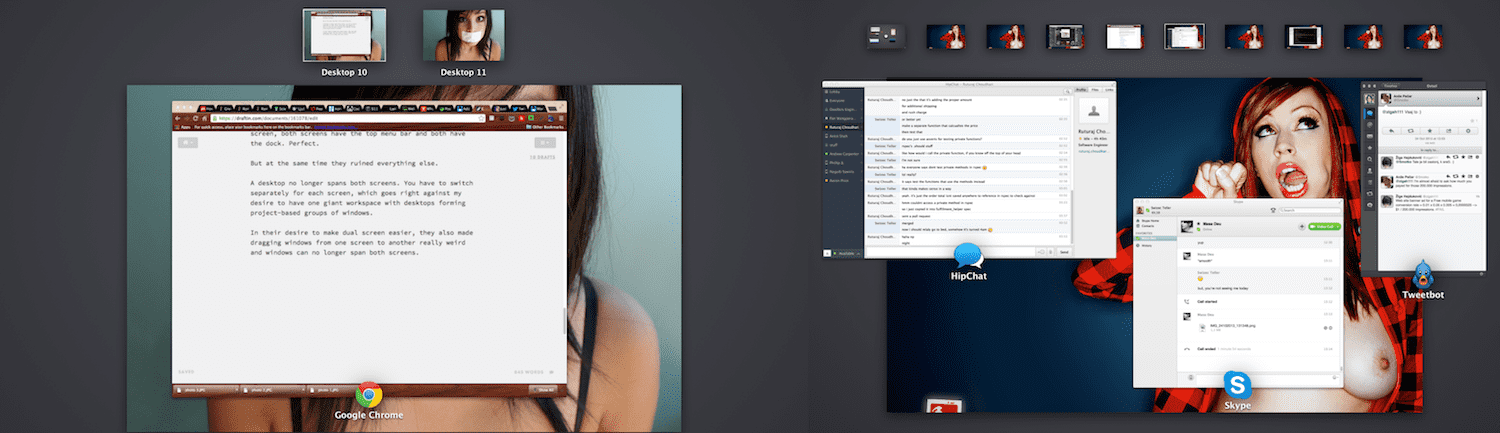Click the Show All button in Chrome downloads bar

pos(546,390)
